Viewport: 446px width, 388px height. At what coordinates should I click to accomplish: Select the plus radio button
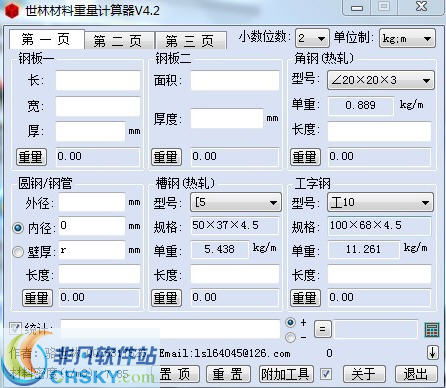point(290,322)
